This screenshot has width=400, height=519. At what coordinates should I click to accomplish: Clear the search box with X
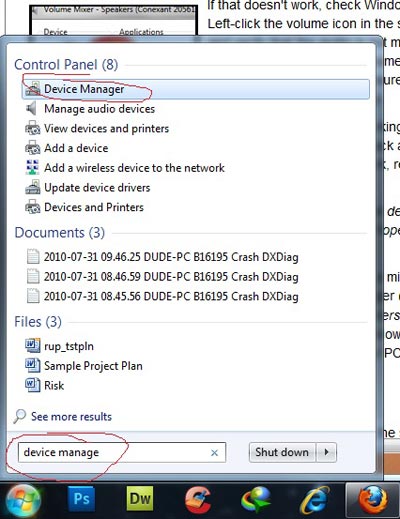tap(214, 453)
